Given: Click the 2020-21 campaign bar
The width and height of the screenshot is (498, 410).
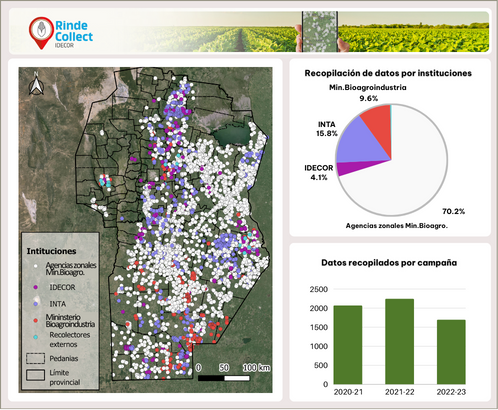Looking at the screenshot, I should point(348,345).
